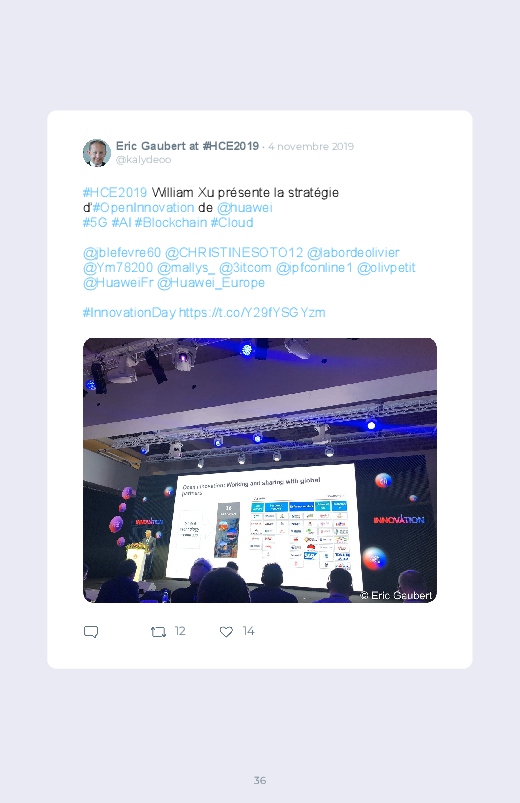
Task: Click the heart like icon
Action: coord(226,632)
